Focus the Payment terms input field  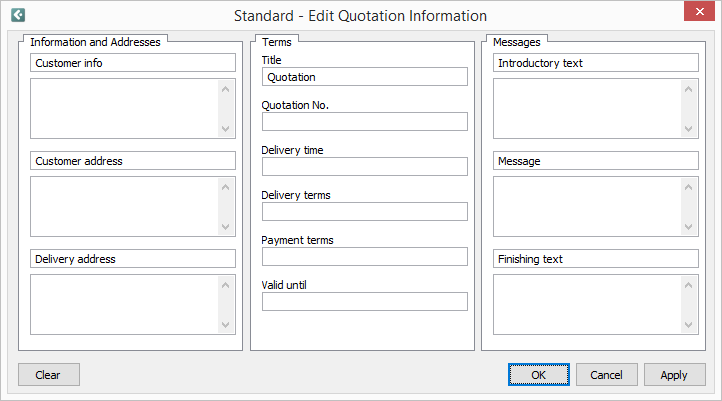click(x=364, y=257)
